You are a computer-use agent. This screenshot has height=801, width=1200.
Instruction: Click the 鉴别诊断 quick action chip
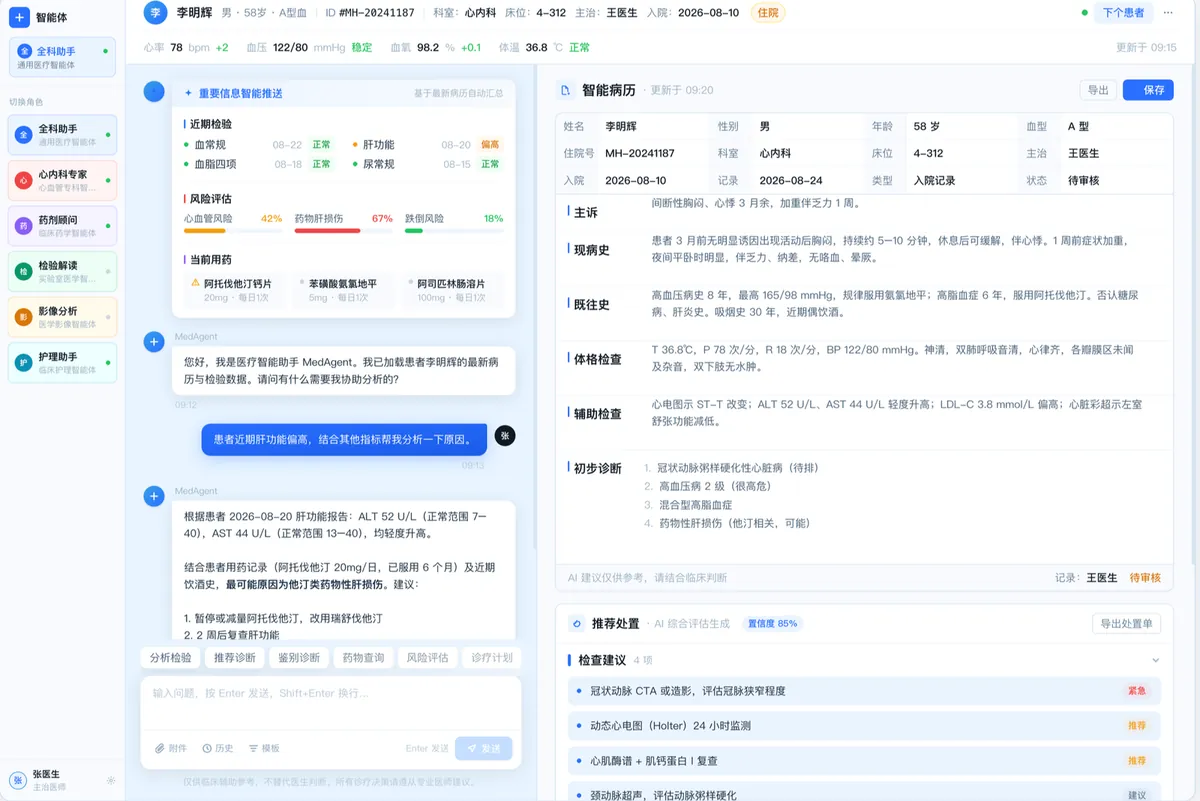(299, 658)
